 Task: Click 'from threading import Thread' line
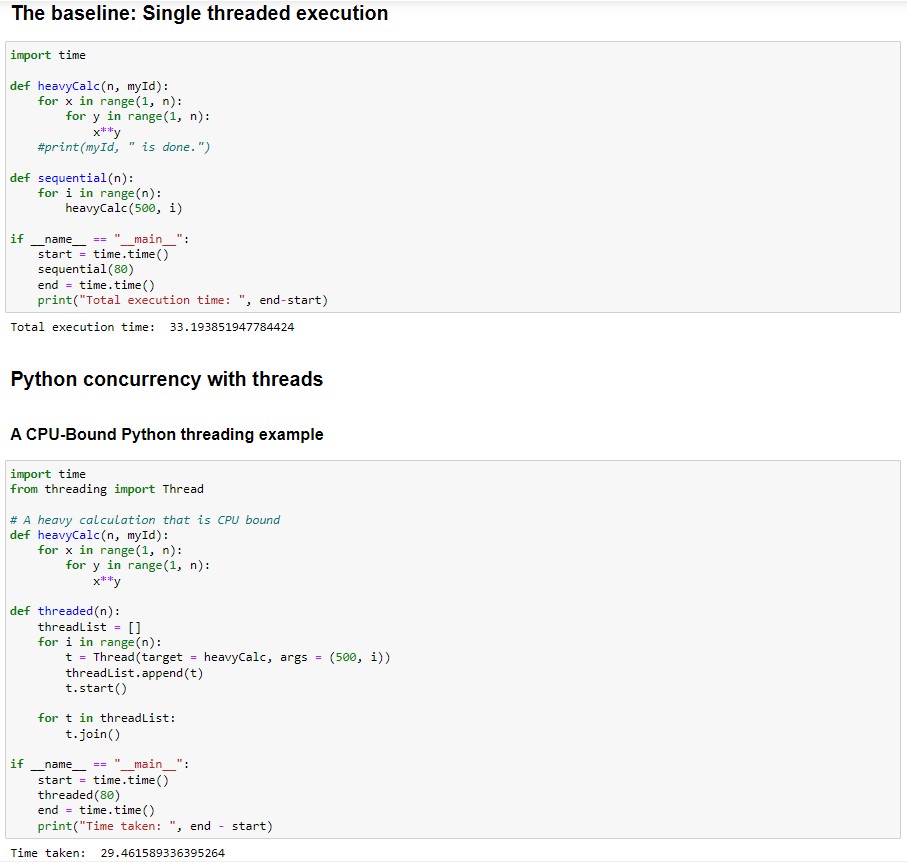[x=107, y=489]
